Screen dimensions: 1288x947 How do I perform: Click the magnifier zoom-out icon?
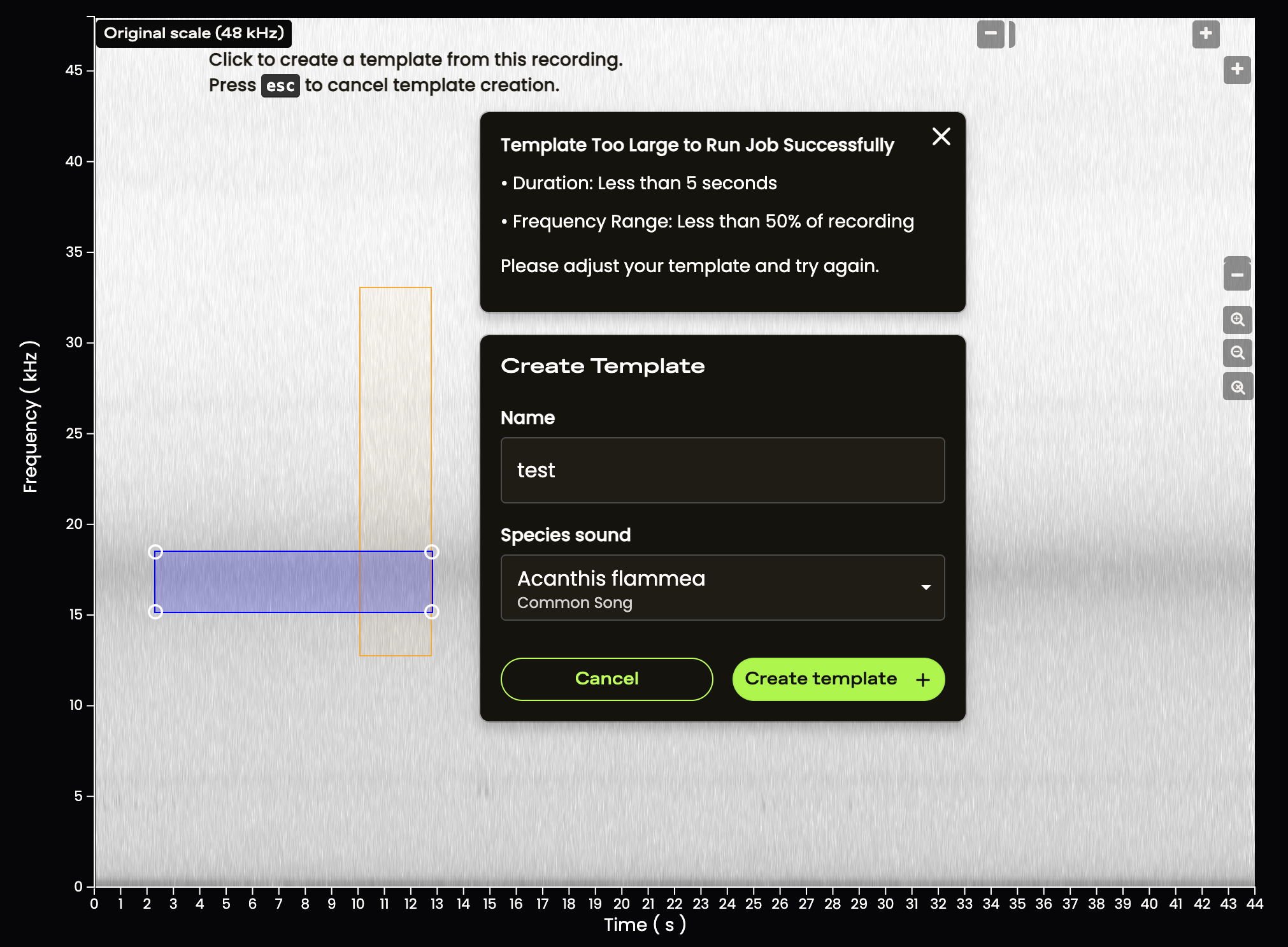[1237, 353]
